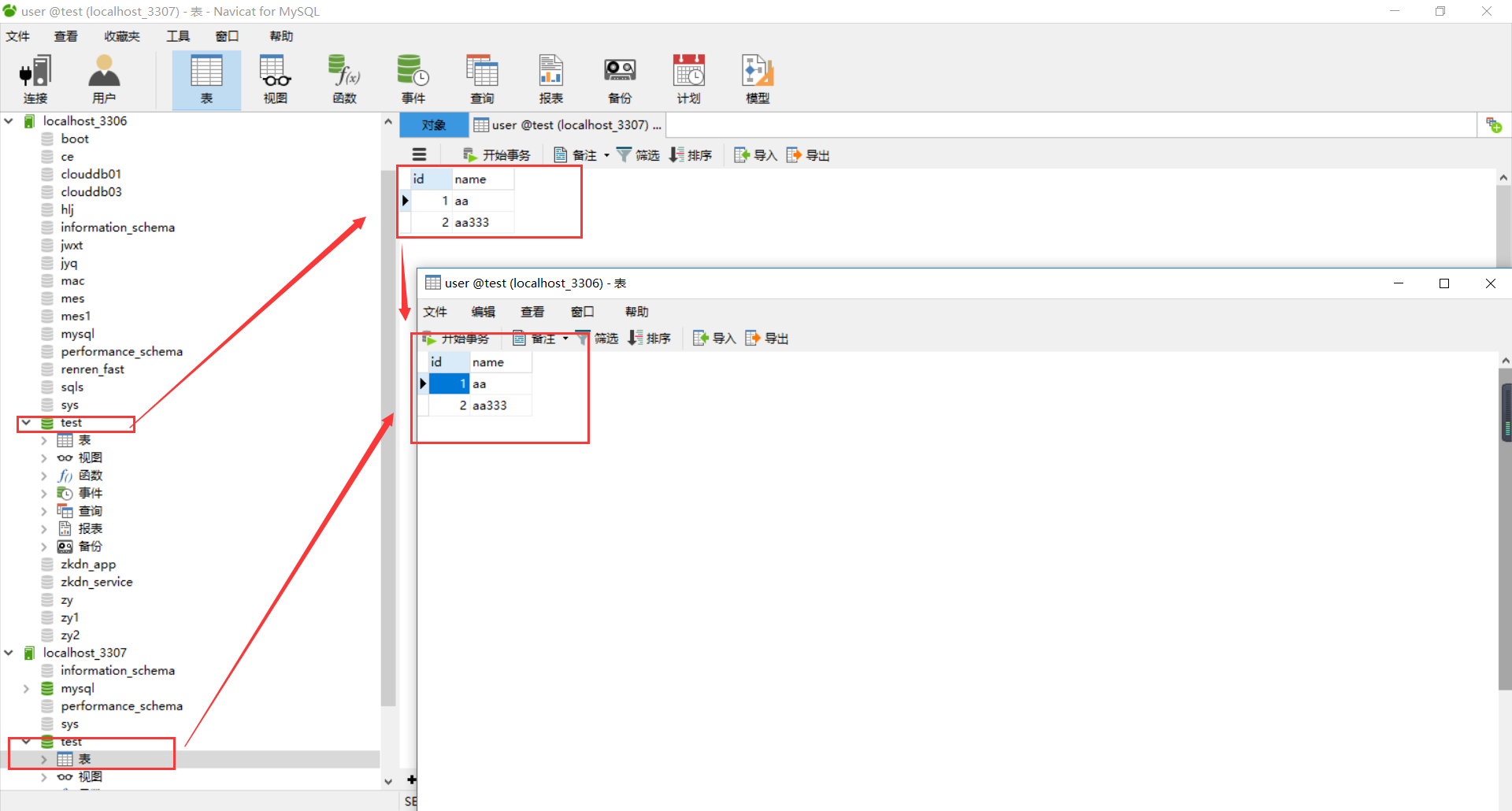
Task: Collapse the localhost_3307 connection node
Action: pyautogui.click(x=9, y=653)
